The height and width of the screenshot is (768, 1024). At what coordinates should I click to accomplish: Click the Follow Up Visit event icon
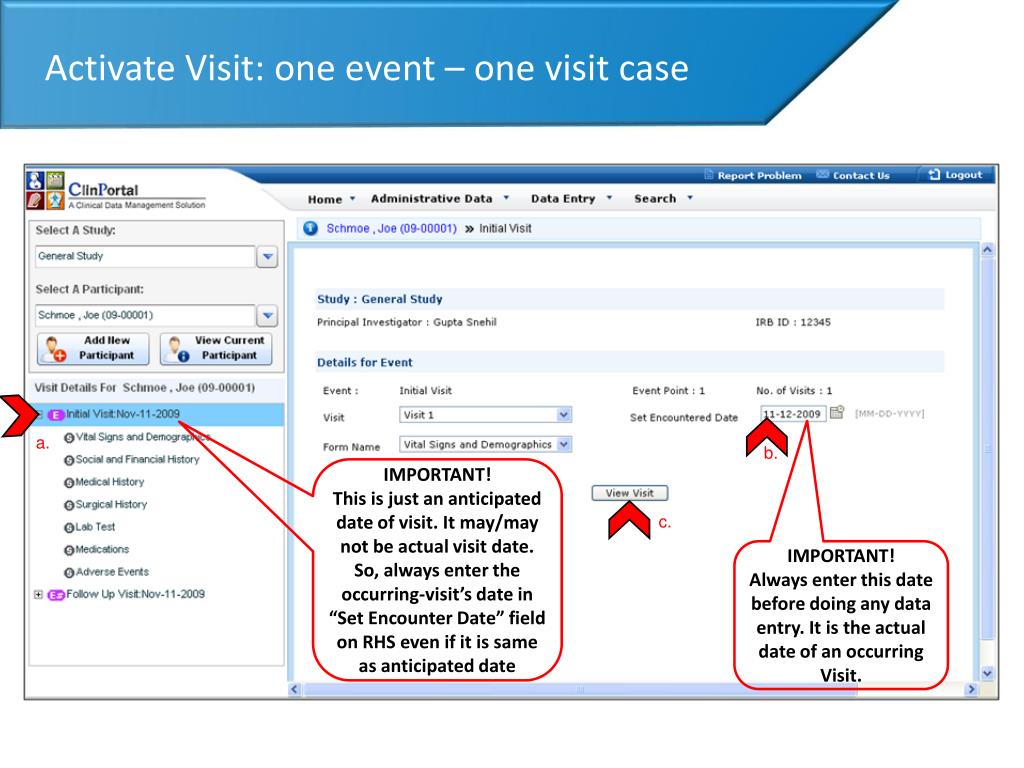click(56, 595)
